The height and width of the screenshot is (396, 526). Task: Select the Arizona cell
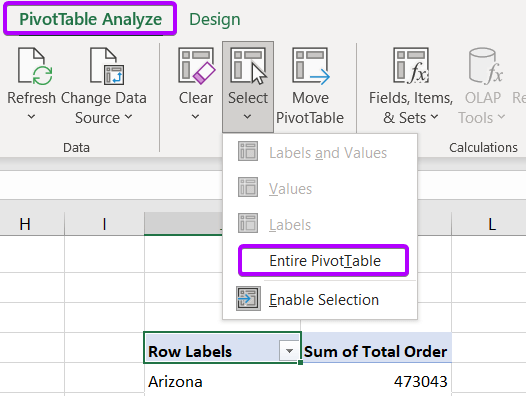coord(222,378)
